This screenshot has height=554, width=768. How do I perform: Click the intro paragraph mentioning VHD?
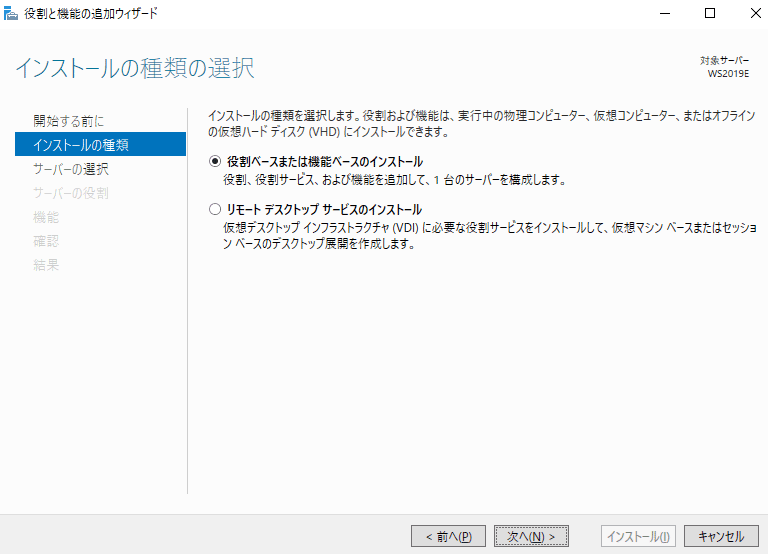point(482,123)
